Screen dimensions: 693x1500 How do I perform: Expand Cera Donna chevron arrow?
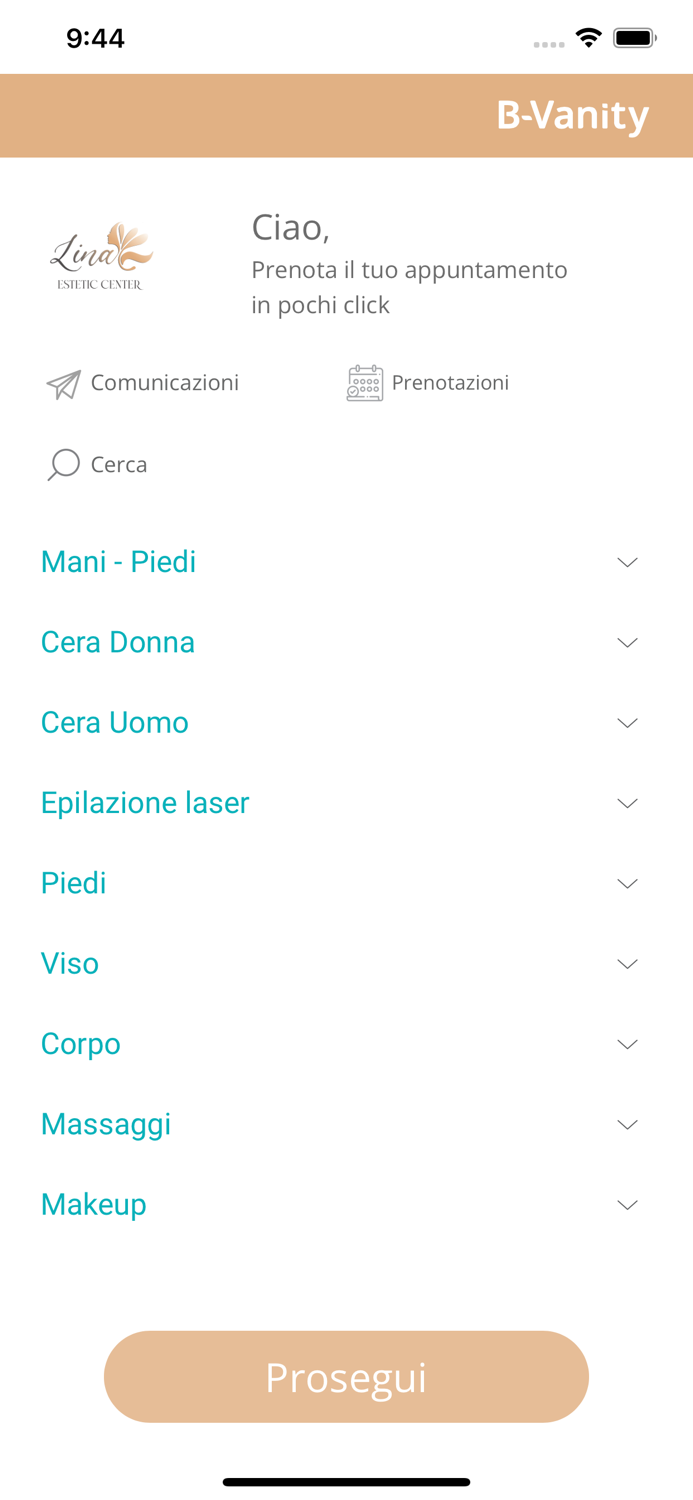click(627, 642)
